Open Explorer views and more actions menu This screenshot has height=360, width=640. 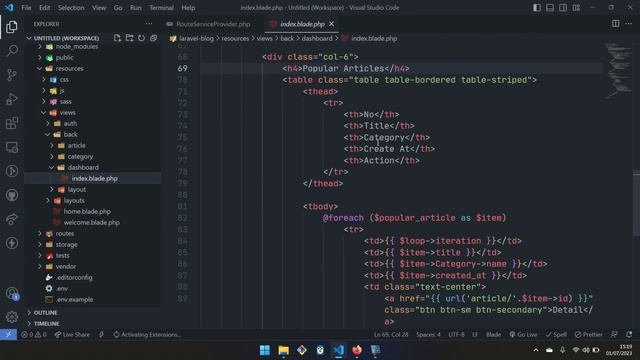149,24
